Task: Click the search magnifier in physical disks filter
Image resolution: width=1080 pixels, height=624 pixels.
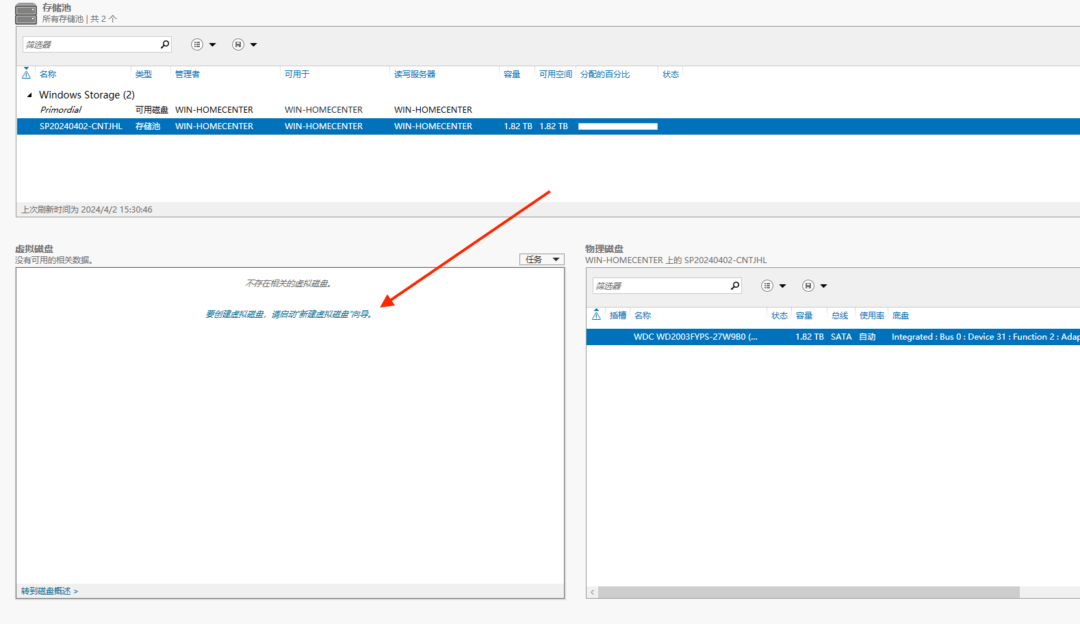Action: click(735, 286)
